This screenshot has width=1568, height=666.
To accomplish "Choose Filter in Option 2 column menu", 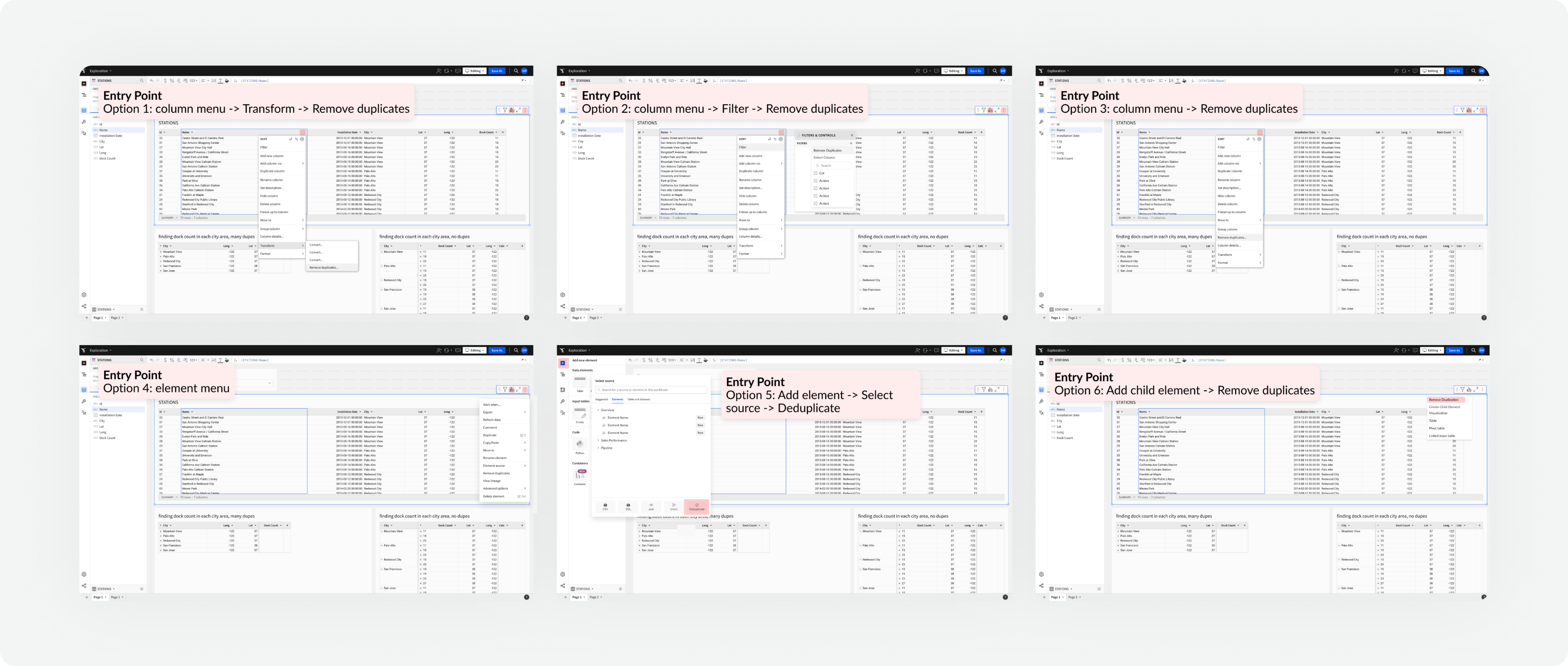I will (760, 147).
